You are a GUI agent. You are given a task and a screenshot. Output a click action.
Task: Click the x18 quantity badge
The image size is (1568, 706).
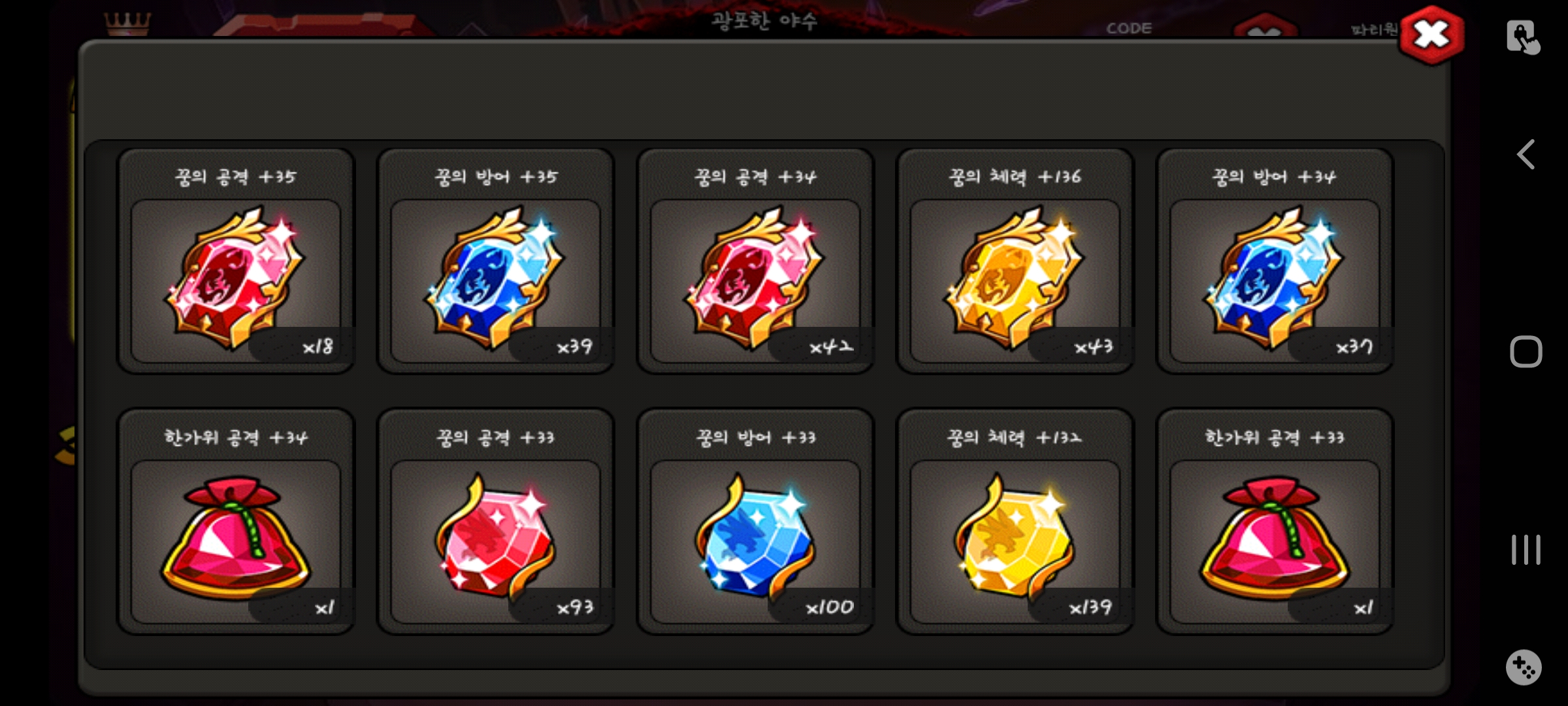point(318,346)
